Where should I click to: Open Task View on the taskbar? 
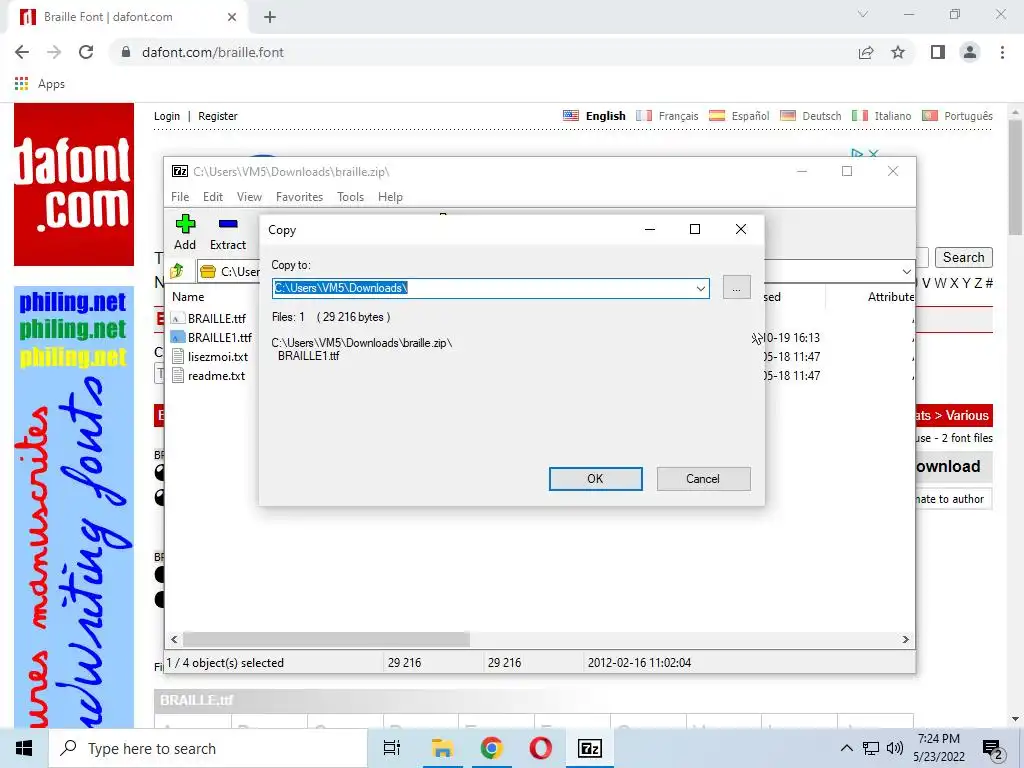[392, 748]
